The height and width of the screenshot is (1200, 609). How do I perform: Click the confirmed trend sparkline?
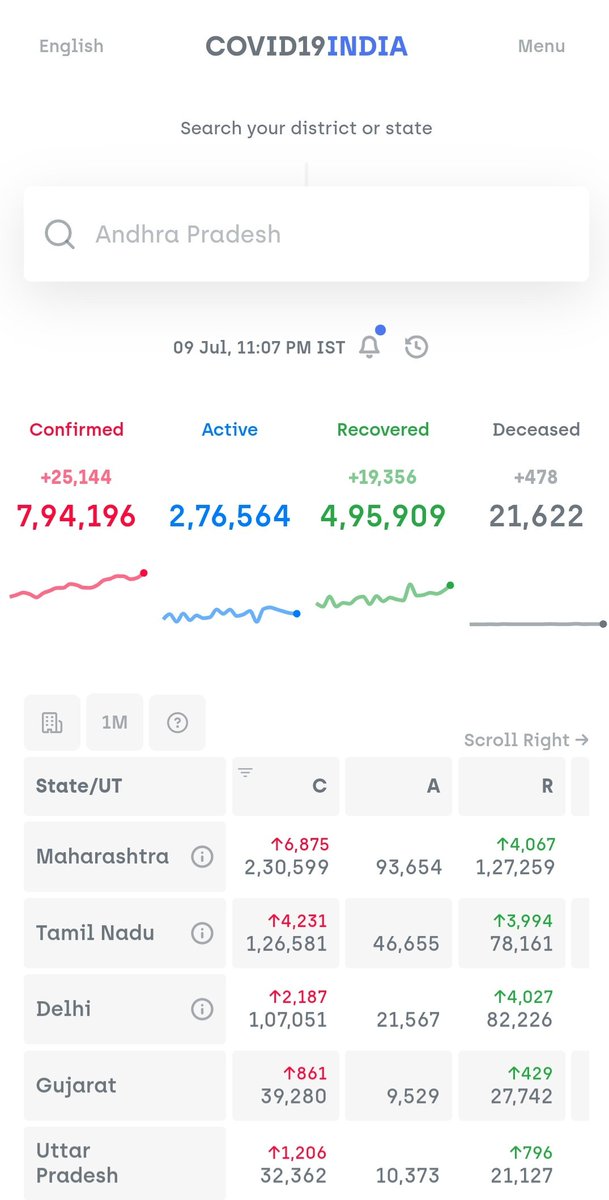[x=78, y=585]
